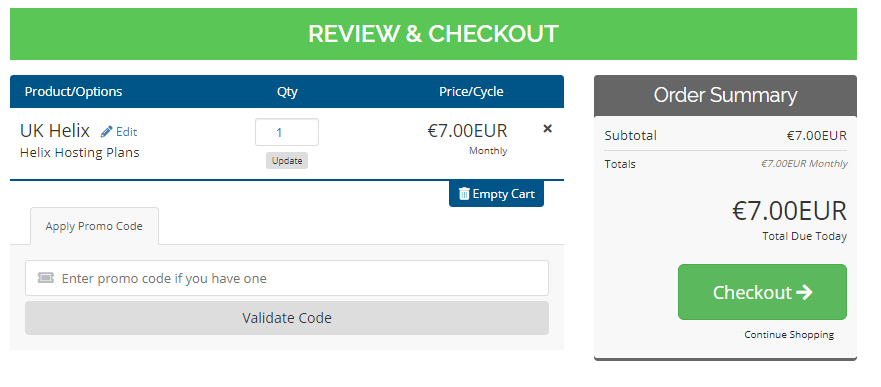Select the Apply Promo Code tab
Image resolution: width=881 pixels, height=387 pixels.
94,226
